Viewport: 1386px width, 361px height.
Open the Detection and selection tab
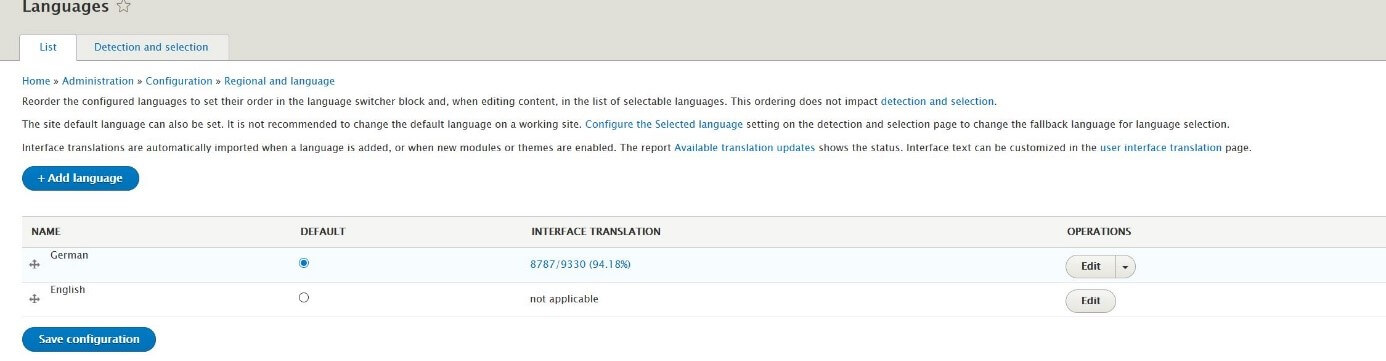(x=151, y=47)
